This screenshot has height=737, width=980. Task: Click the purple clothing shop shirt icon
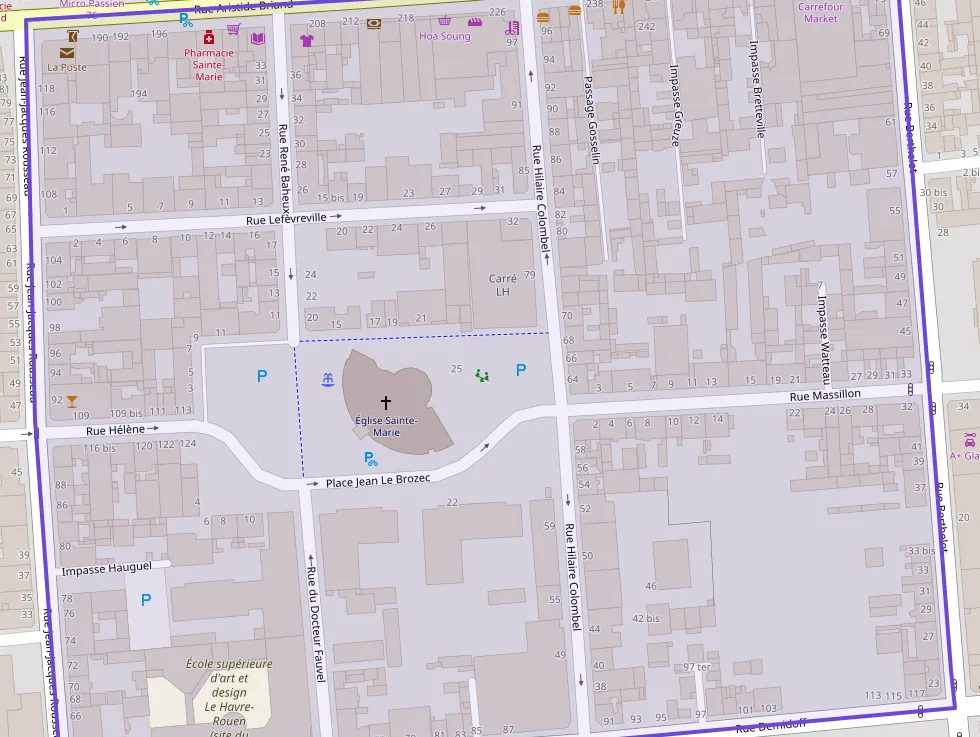click(307, 40)
